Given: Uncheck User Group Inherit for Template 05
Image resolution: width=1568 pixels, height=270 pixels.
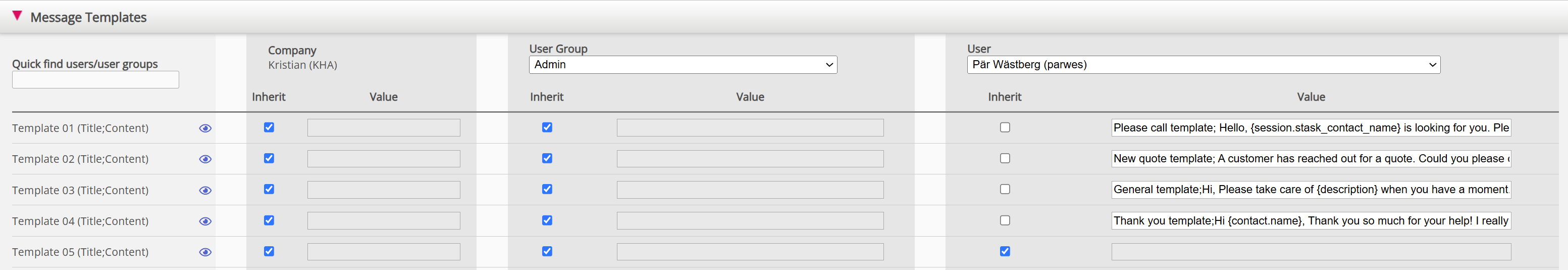Looking at the screenshot, I should pyautogui.click(x=547, y=251).
